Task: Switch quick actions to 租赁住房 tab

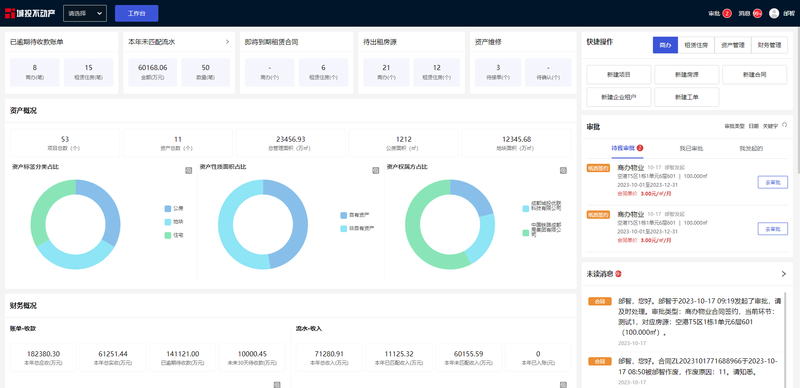Action: point(696,45)
